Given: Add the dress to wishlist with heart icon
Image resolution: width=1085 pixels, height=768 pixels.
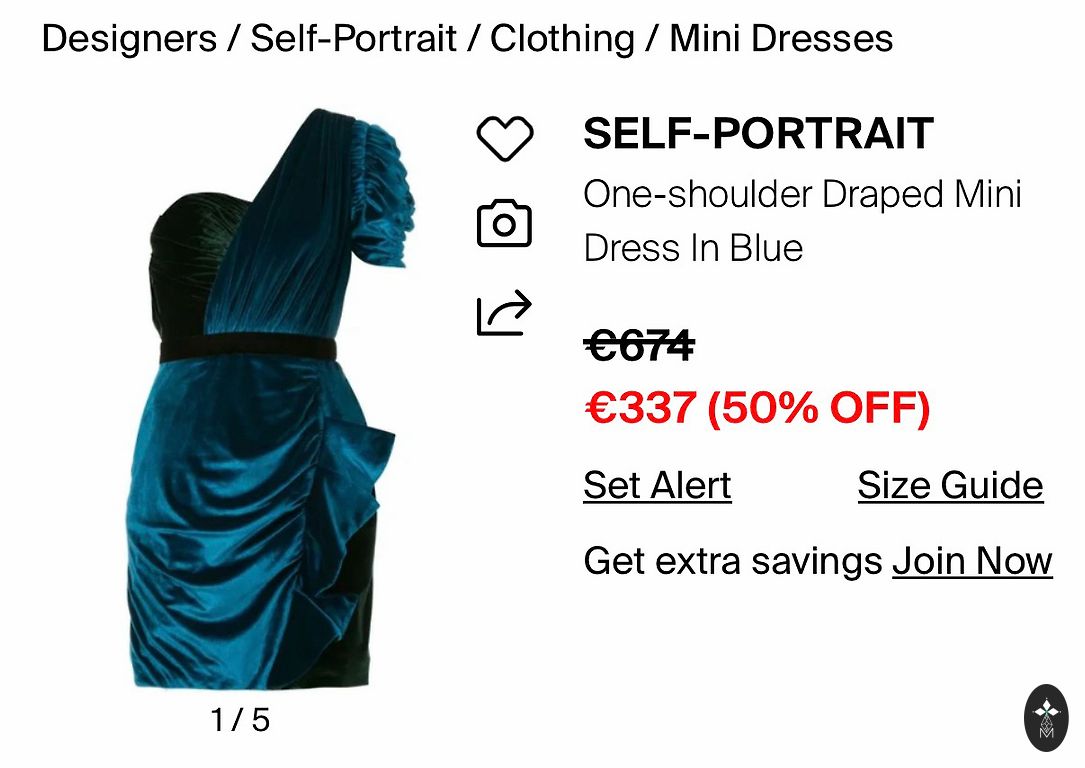Looking at the screenshot, I should [x=504, y=138].
